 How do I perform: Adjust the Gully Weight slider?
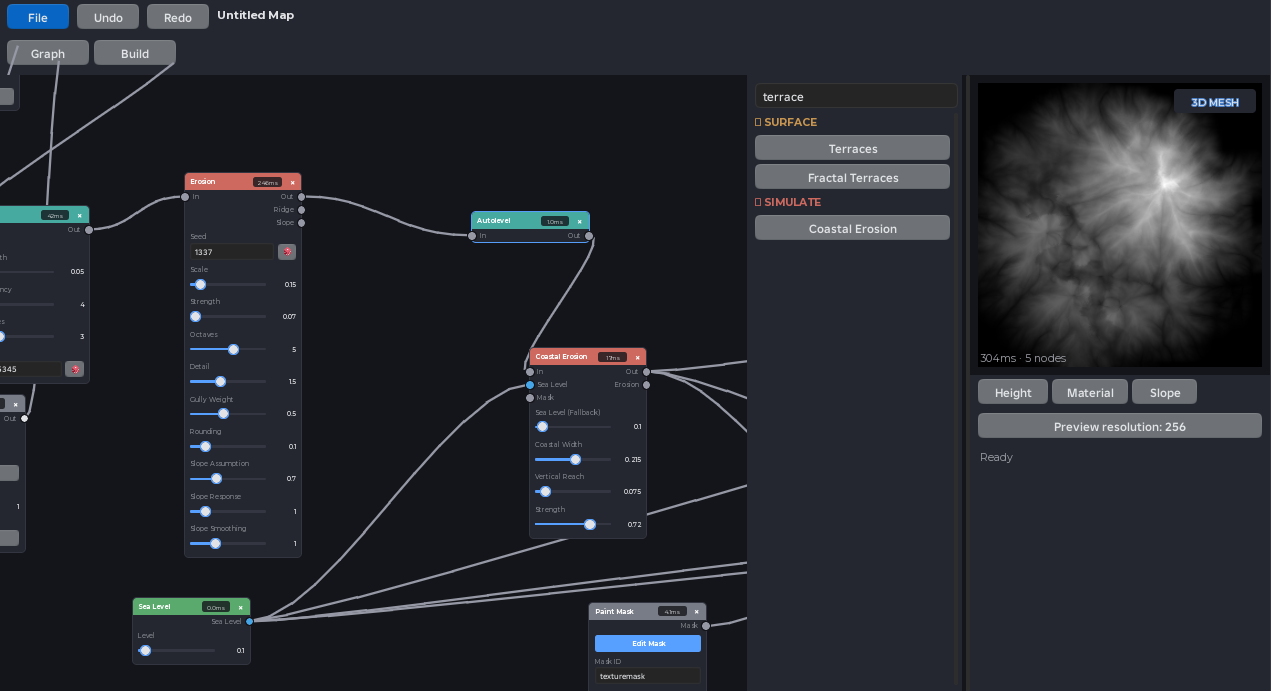coord(228,414)
